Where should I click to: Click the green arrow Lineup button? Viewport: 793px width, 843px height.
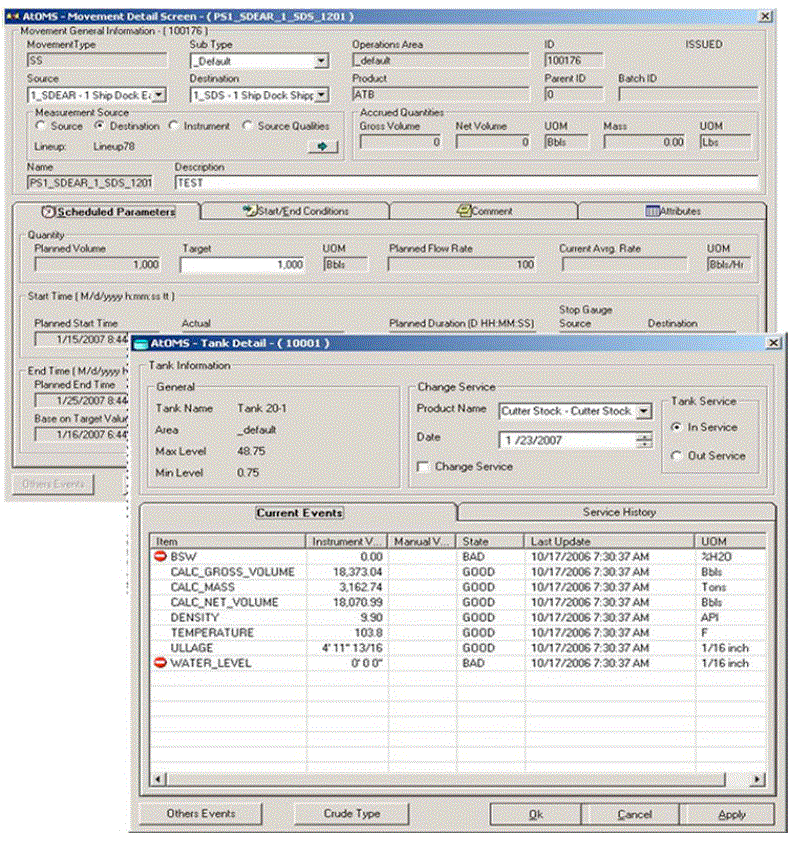click(x=323, y=146)
